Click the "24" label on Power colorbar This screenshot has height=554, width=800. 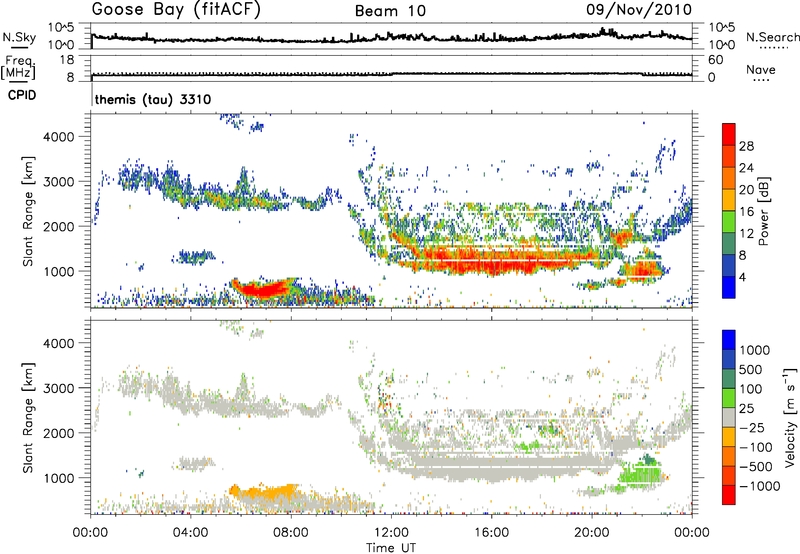click(746, 168)
